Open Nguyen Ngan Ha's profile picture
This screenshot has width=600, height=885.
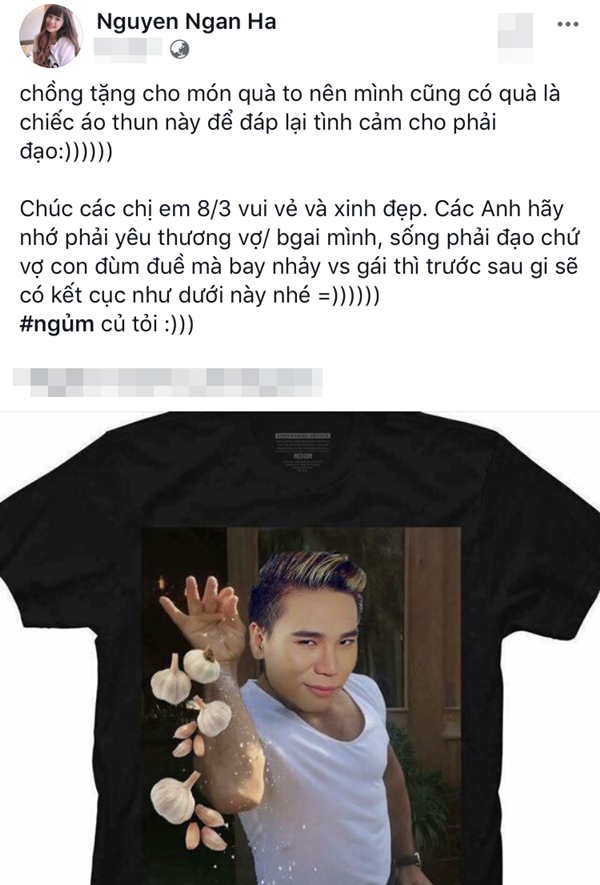click(x=51, y=37)
